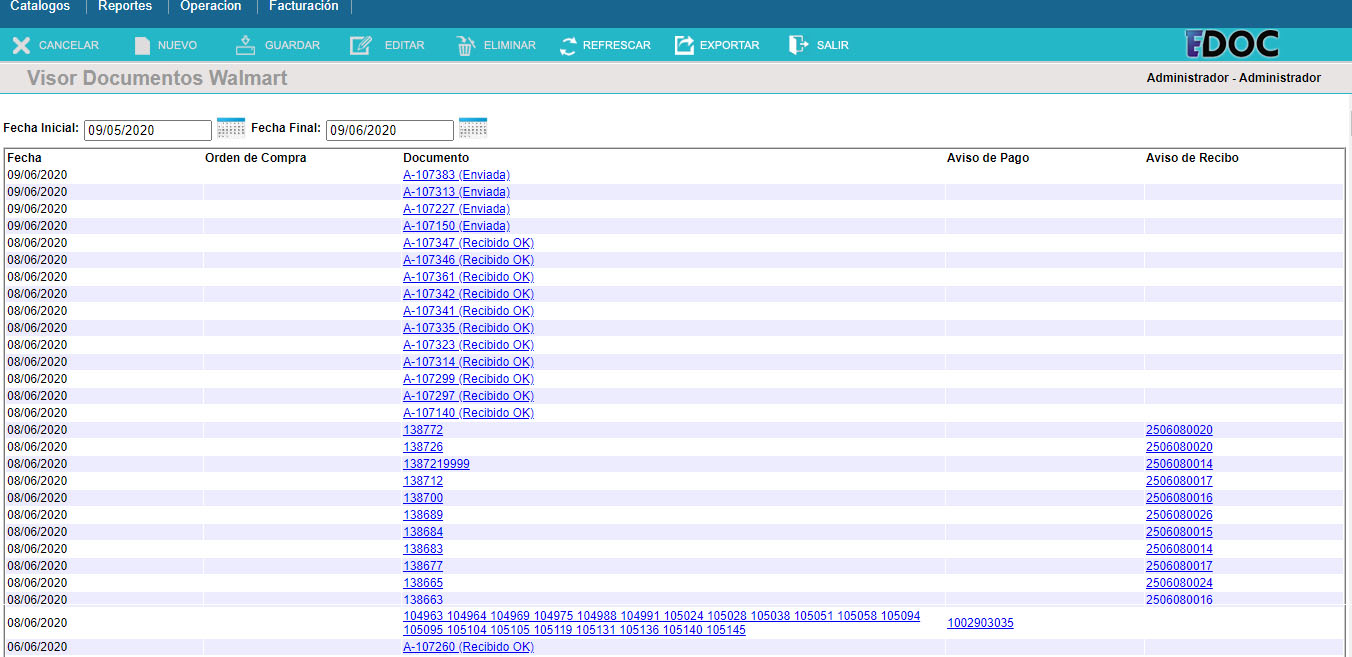Open document link 138700
The image size is (1352, 657).
click(423, 498)
